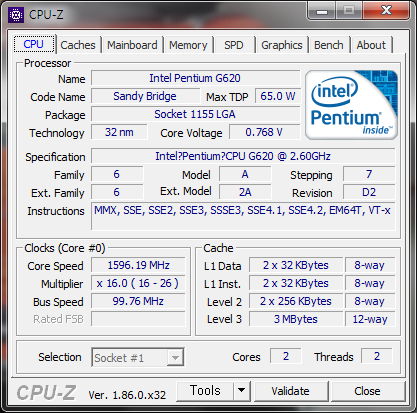Click the Close button at bottom

(x=367, y=391)
